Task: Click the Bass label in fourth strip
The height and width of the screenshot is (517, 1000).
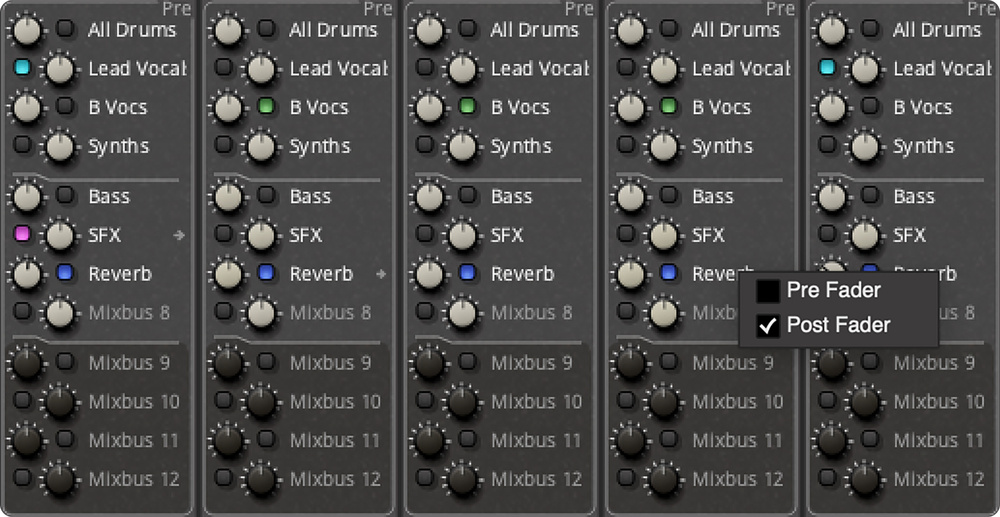Action: (x=712, y=197)
